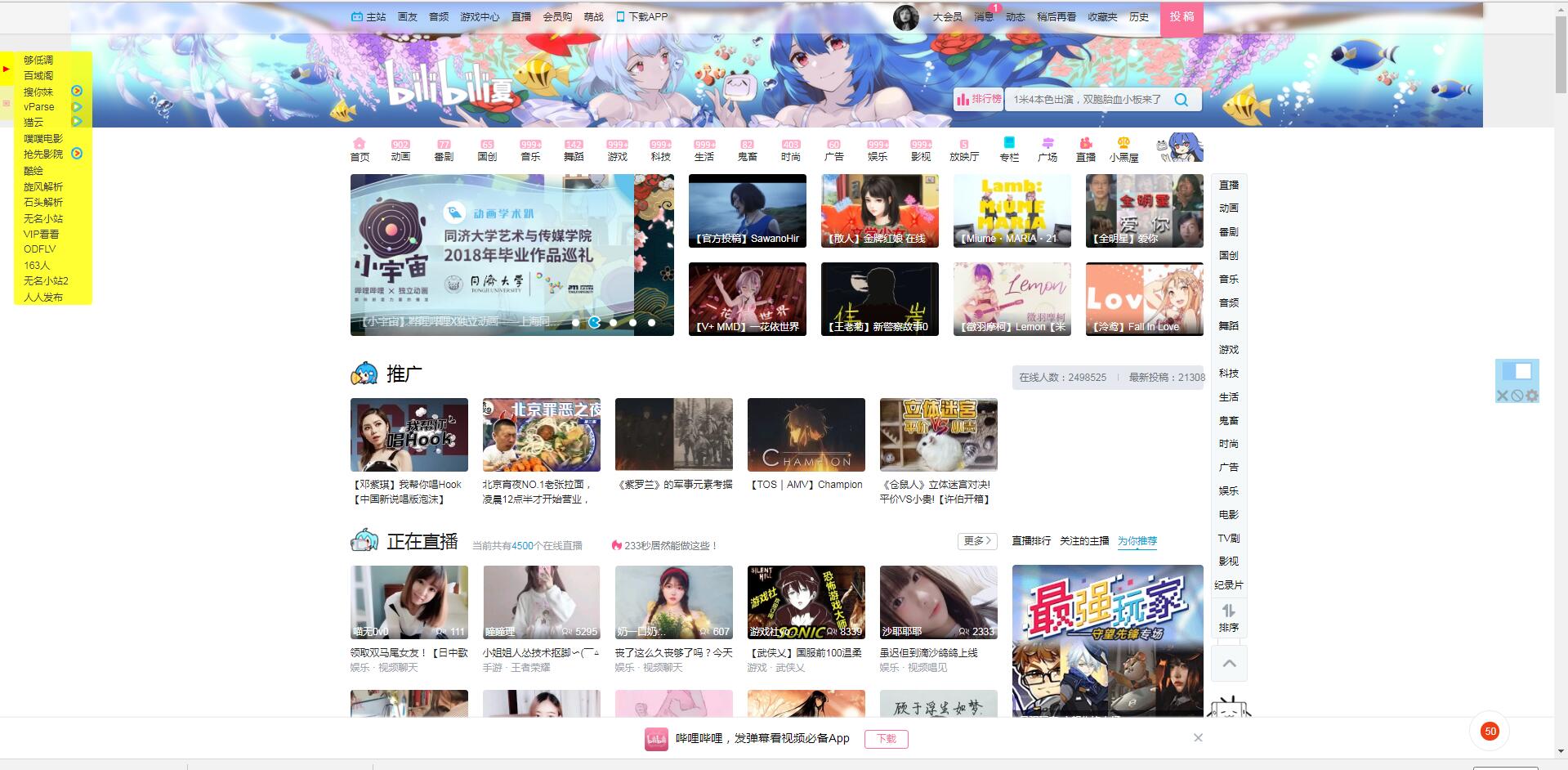The height and width of the screenshot is (770, 1568).
Task: Switch to 关注的主播 tab
Action: (1084, 541)
